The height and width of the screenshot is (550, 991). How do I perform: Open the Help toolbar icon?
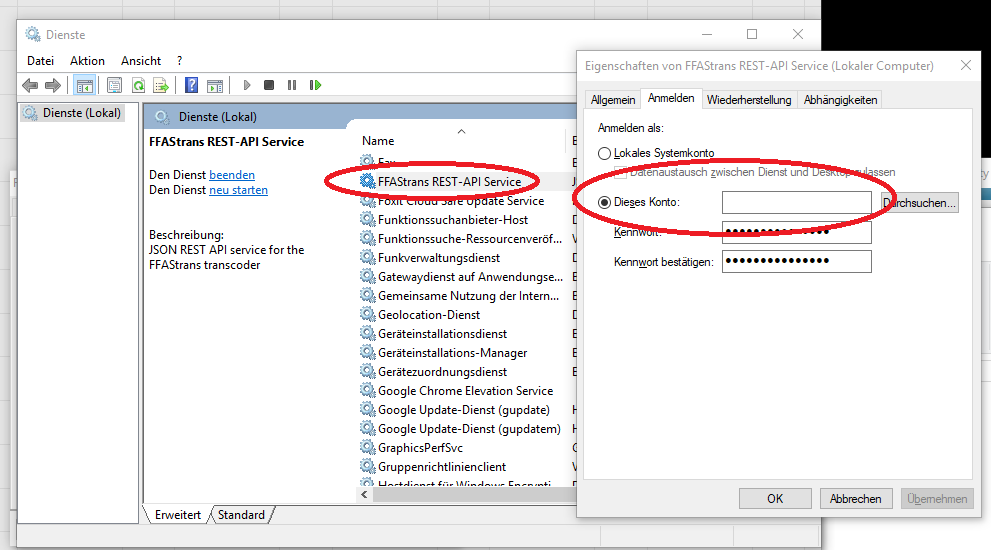pyautogui.click(x=192, y=85)
